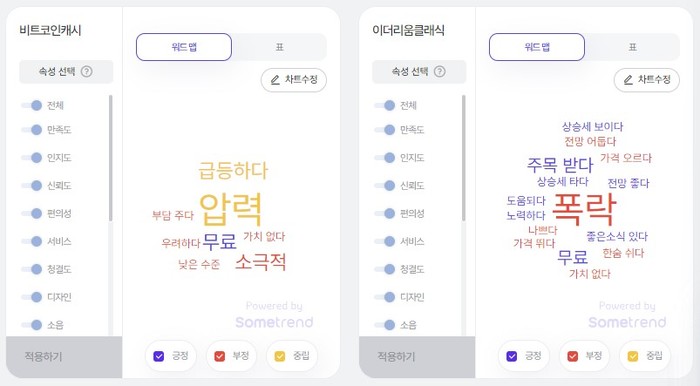Click the help icon beside 속성 선택 in 이더리움클래식 panel
The image size is (700, 386).
440,71
